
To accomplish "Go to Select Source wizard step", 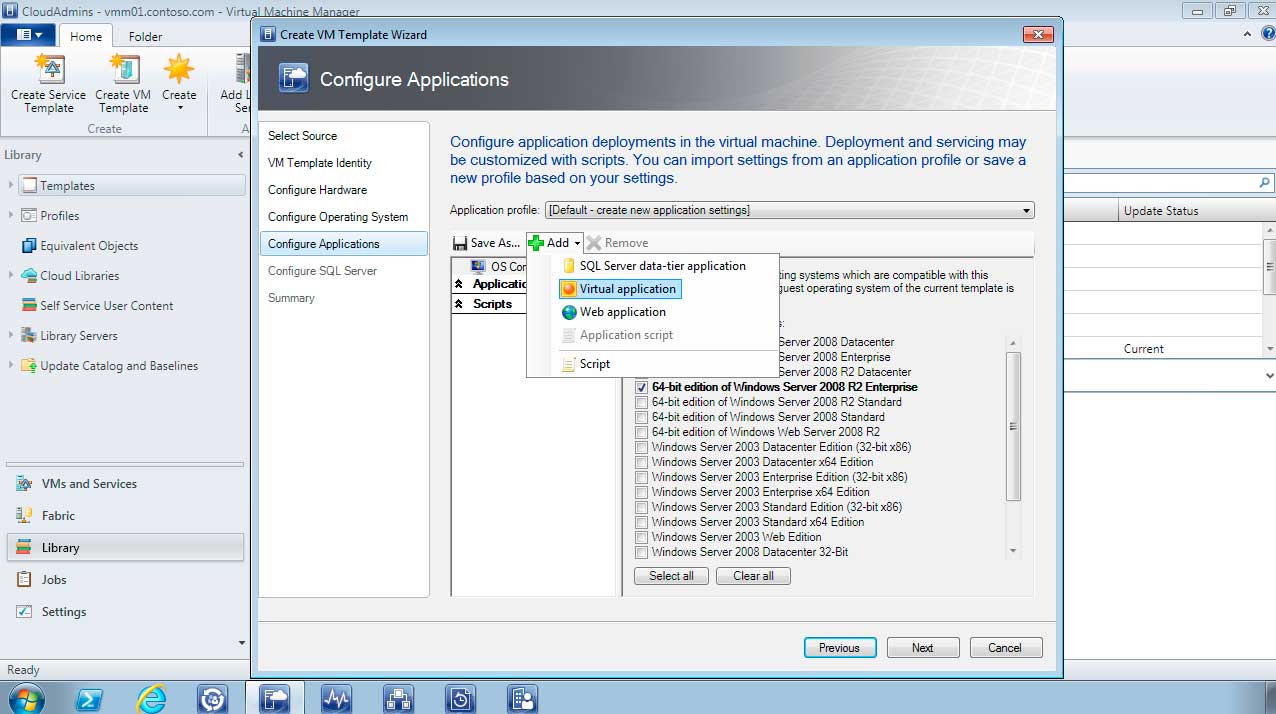I will pos(302,136).
